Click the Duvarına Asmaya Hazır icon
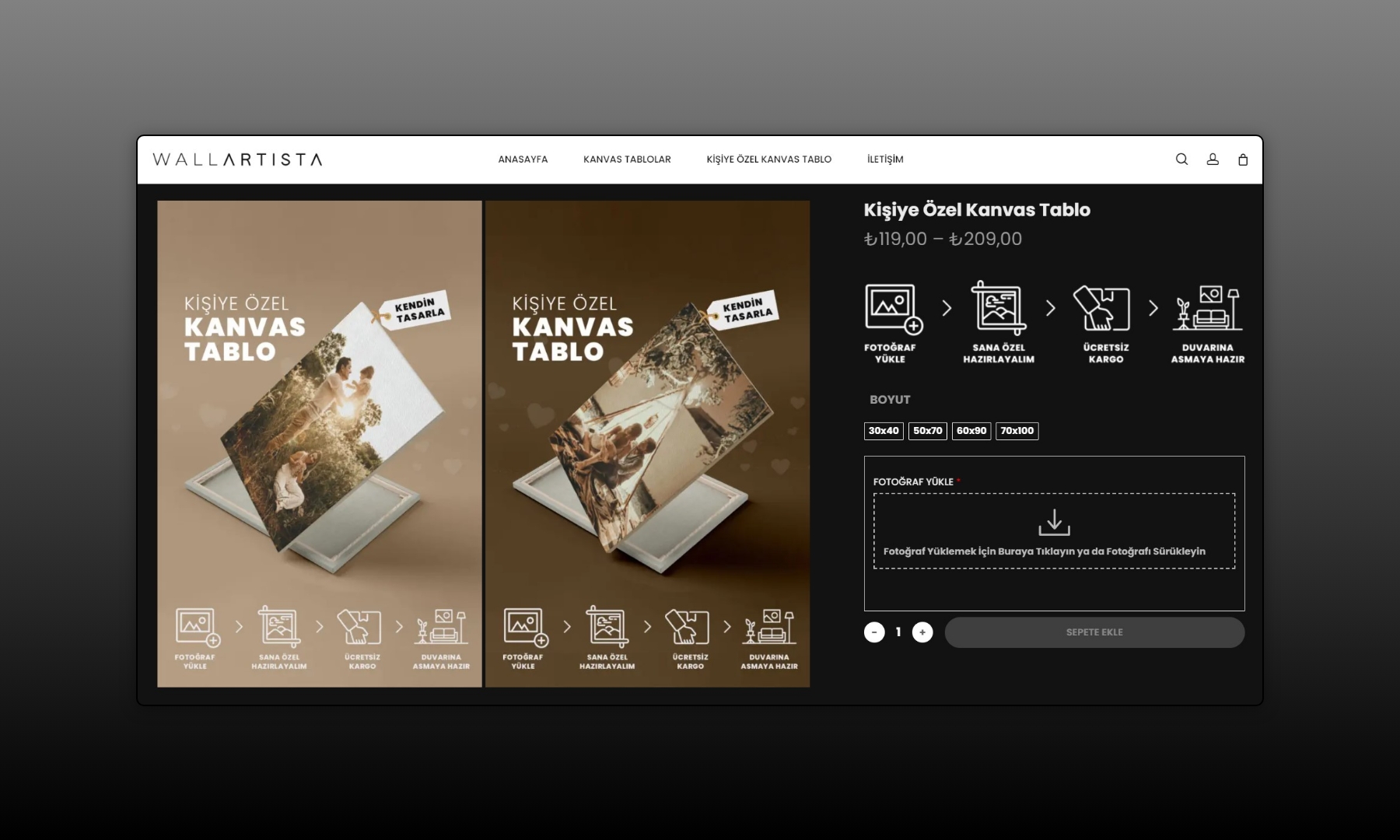 (1208, 309)
